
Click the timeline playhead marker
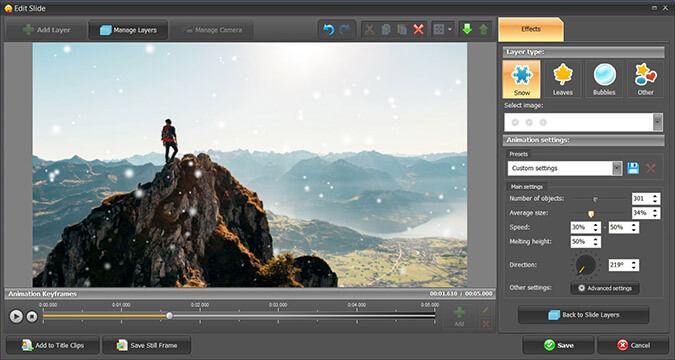pyautogui.click(x=170, y=316)
